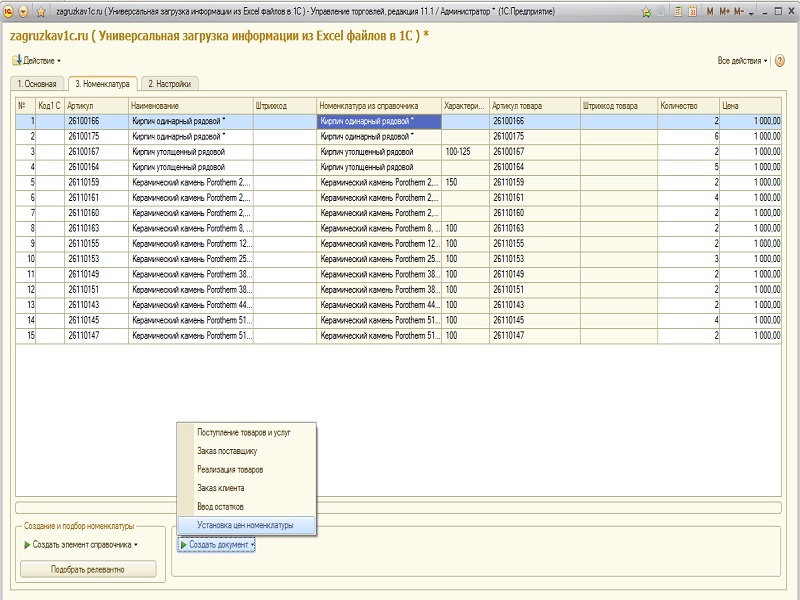Expand the title bar tools dropdown arrow
The height and width of the screenshot is (600, 800).
(752, 13)
